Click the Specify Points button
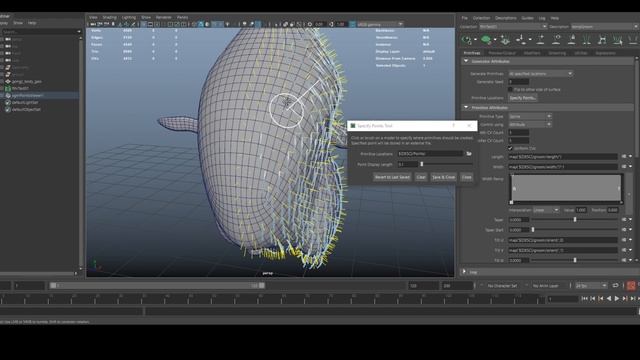Image resolution: width=640 pixels, height=360 pixels. pyautogui.click(x=522, y=98)
